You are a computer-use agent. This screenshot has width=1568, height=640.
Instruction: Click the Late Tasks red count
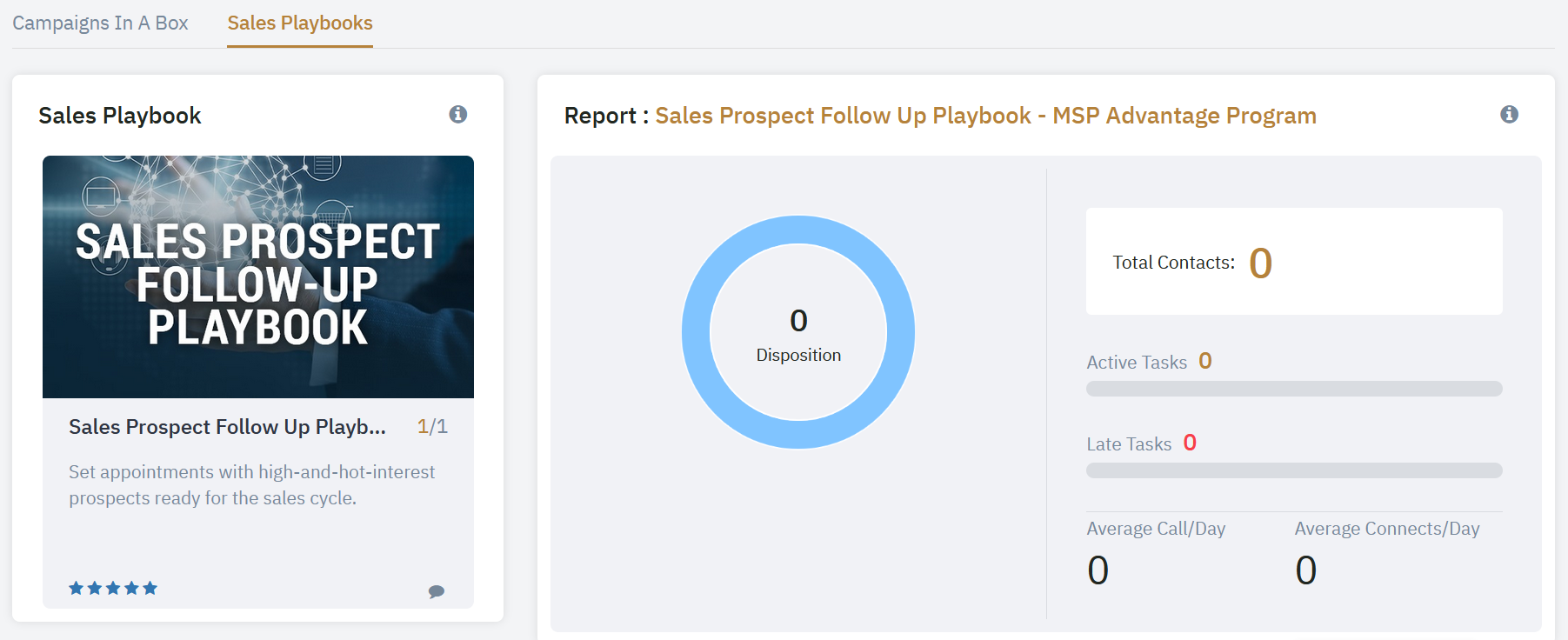pyautogui.click(x=1190, y=443)
